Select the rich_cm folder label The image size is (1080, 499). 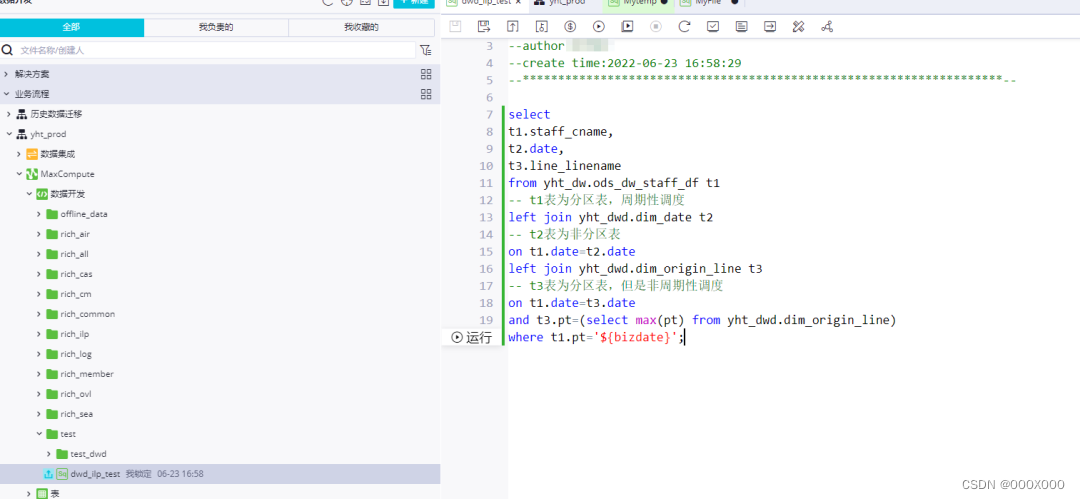coord(76,294)
